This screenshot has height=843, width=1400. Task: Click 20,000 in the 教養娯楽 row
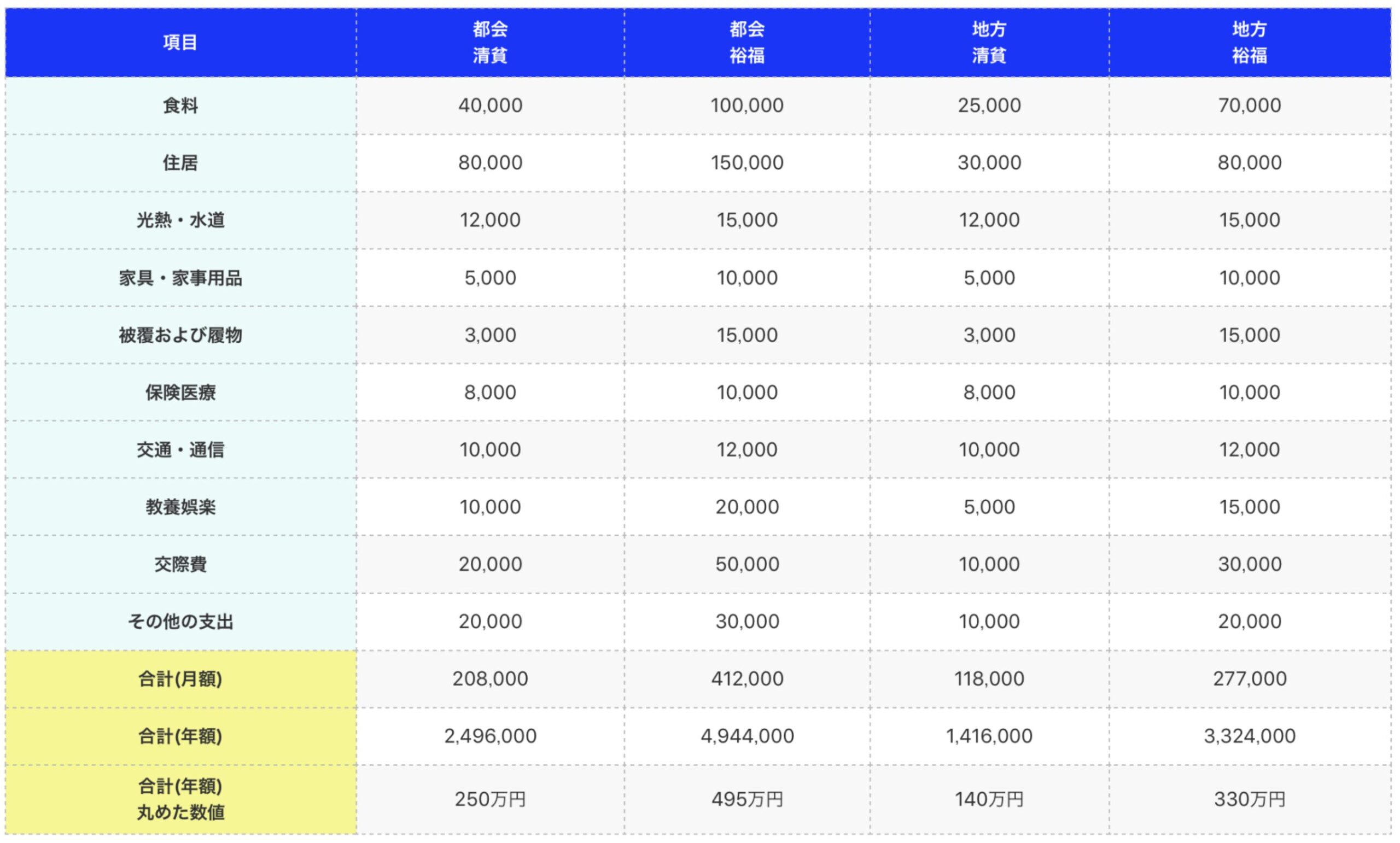747,507
